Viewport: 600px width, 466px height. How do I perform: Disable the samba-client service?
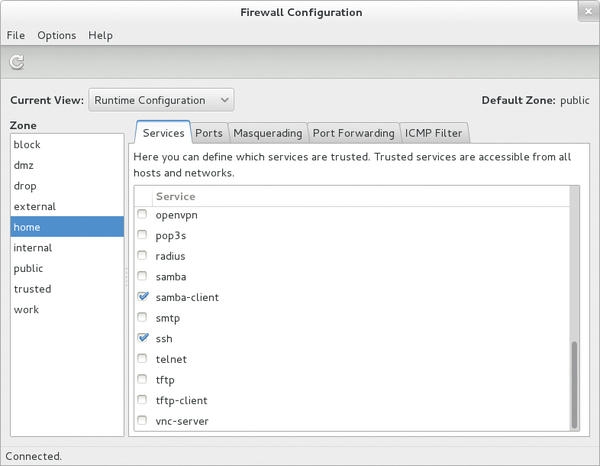click(143, 297)
